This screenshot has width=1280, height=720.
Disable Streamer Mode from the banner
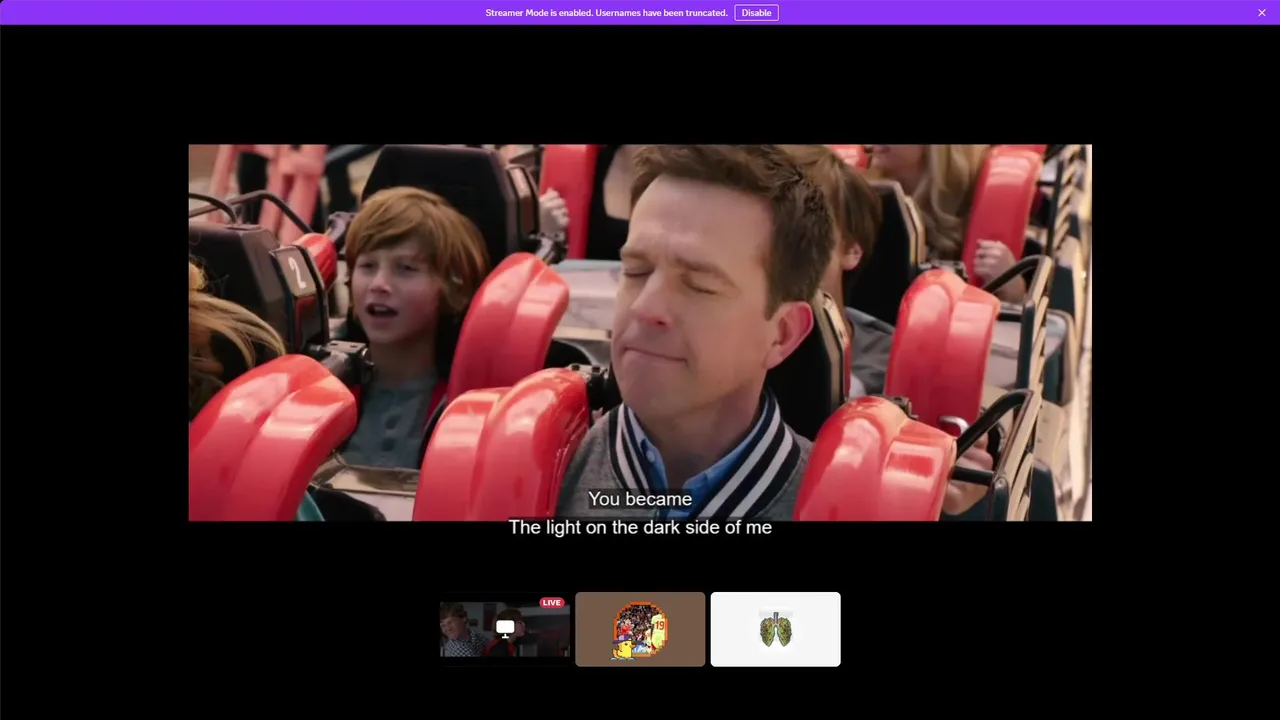tap(756, 13)
